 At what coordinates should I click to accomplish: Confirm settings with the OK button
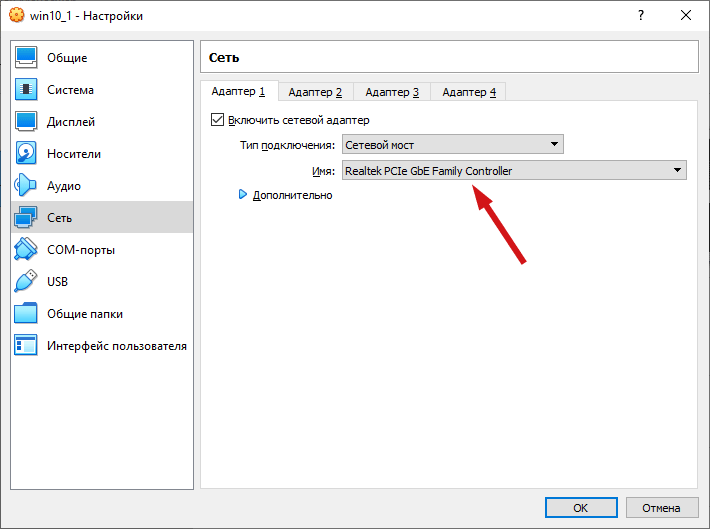pyautogui.click(x=581, y=508)
